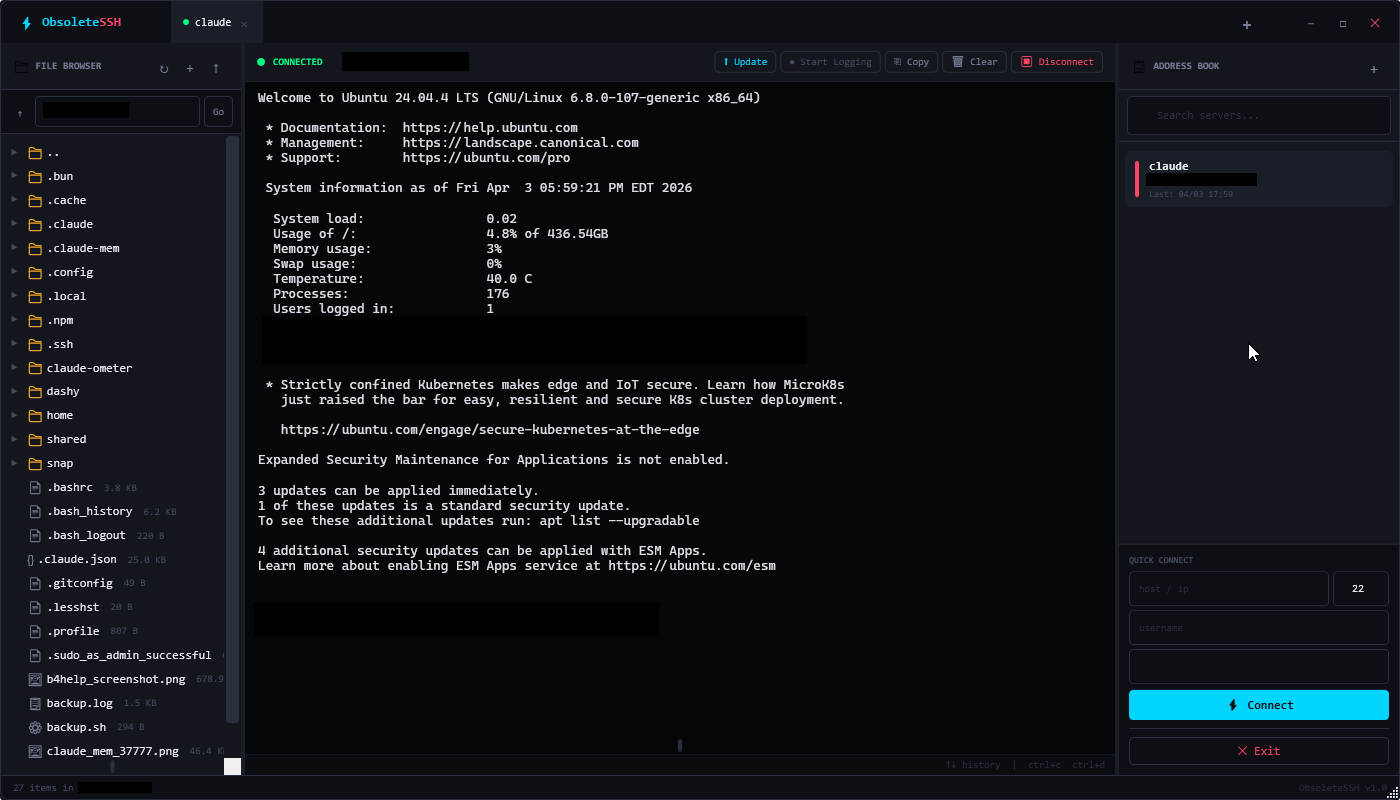Select the .sudo_as_admin_successful file

pyautogui.click(x=129, y=656)
